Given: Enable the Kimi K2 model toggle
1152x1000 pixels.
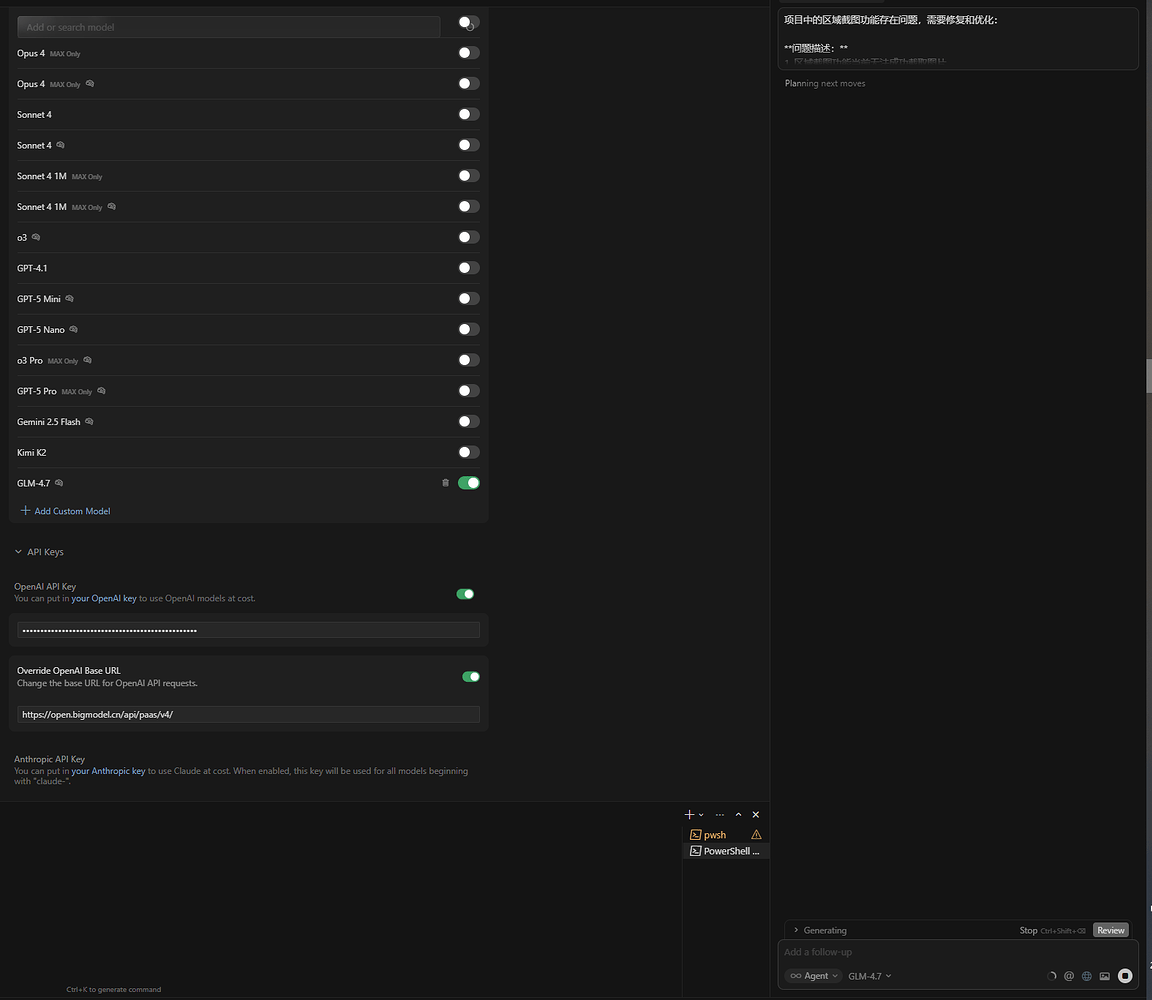Looking at the screenshot, I should tap(469, 452).
